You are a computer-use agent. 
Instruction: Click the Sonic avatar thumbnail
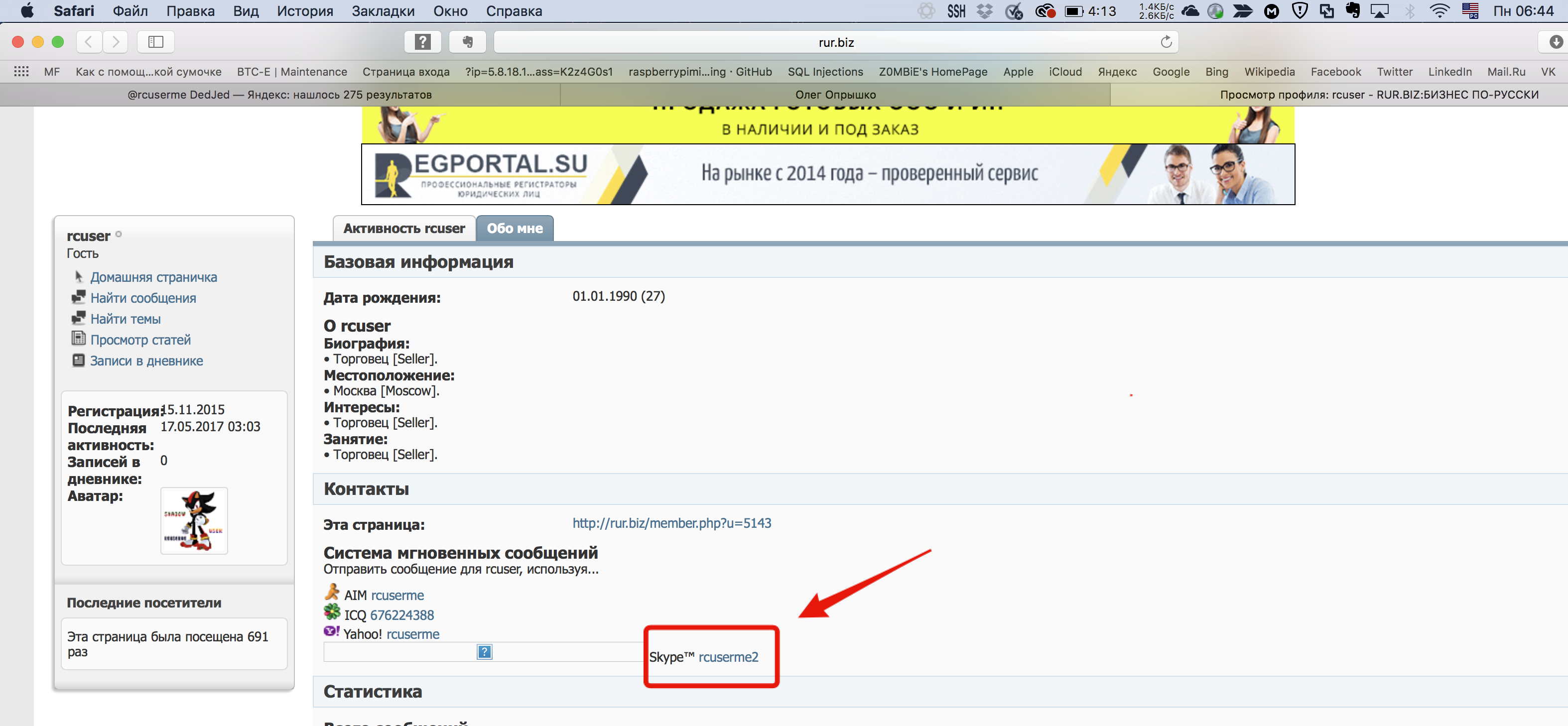pyautogui.click(x=194, y=521)
